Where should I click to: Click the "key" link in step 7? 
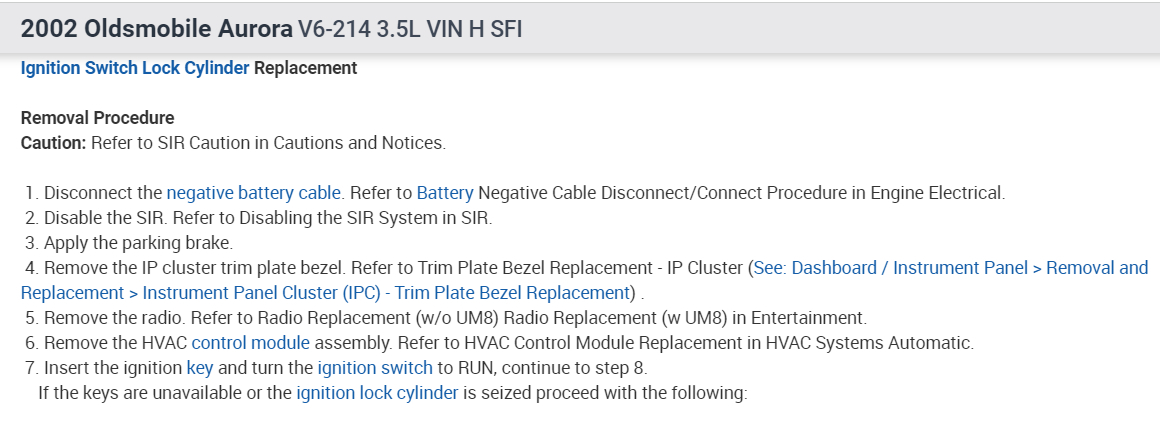[x=200, y=368]
